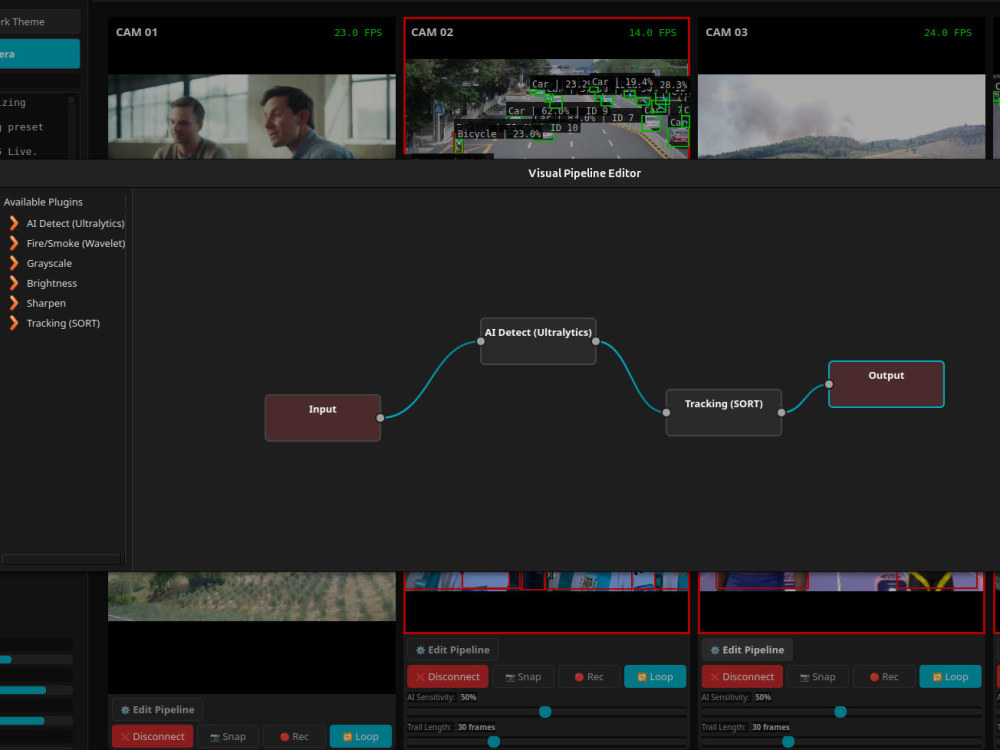1000x750 pixels.
Task: Click the Fire/Smoke (Wavelet) plugin arrow icon
Action: point(13,243)
